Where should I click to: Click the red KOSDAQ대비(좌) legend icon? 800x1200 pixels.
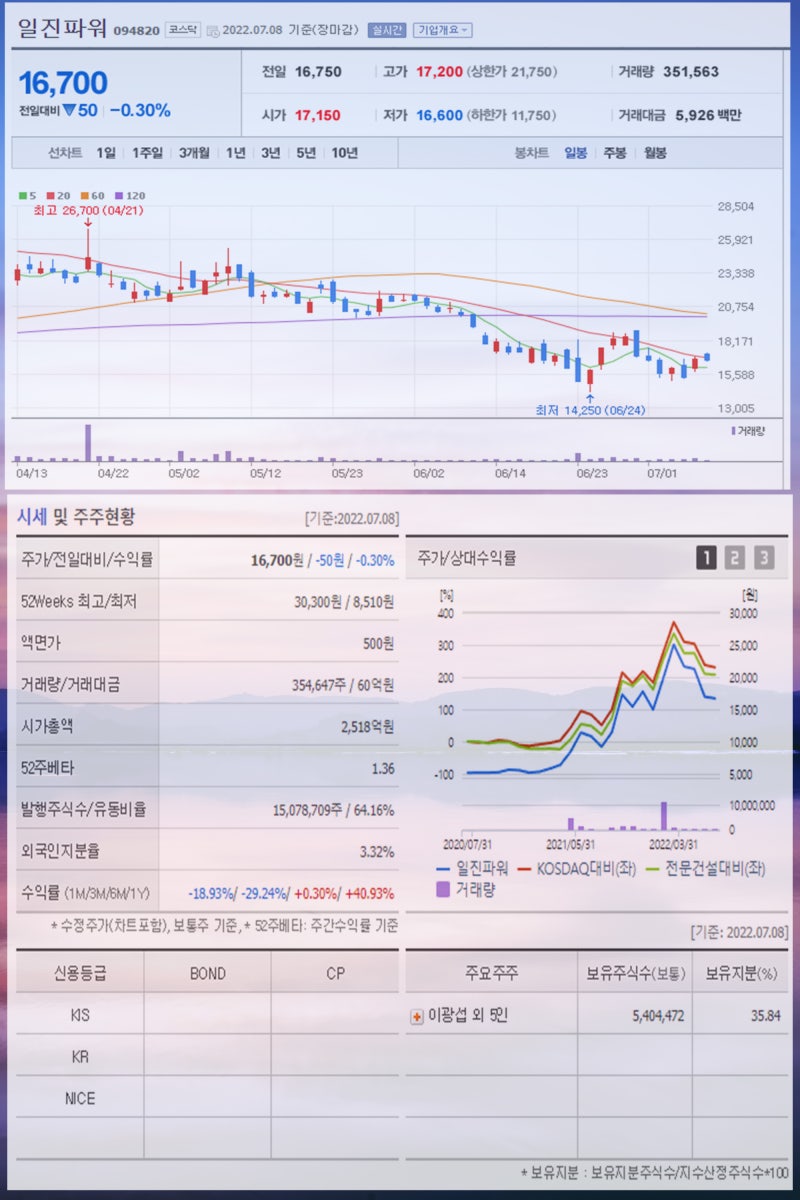coord(523,868)
